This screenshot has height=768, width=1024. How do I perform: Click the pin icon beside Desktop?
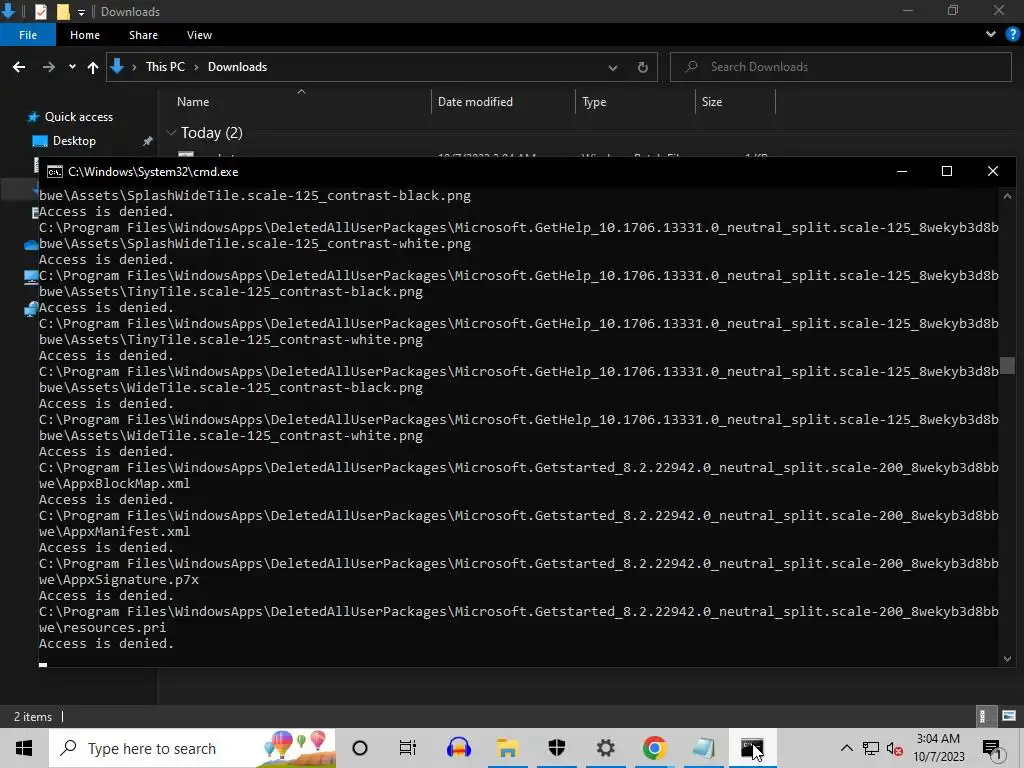coord(148,141)
